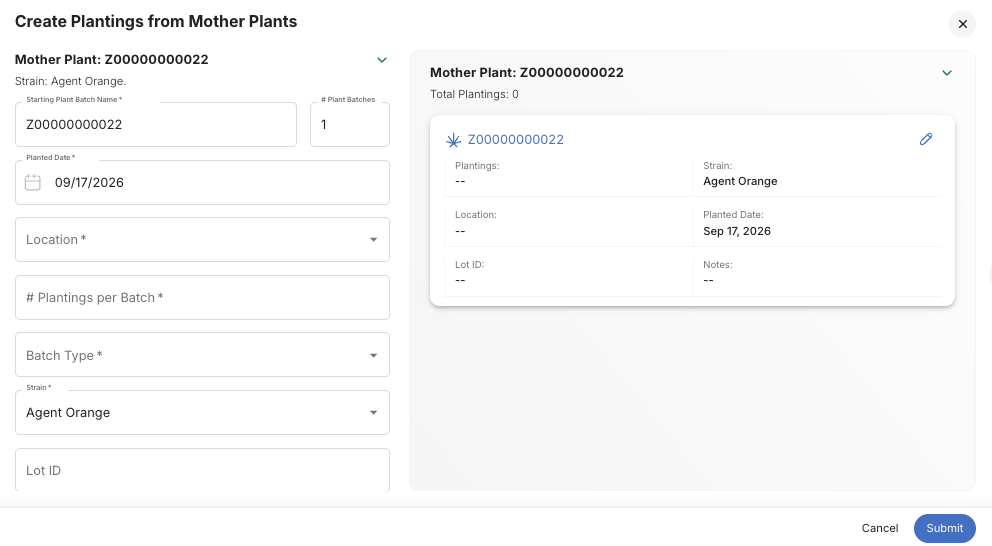Click the Lot ID input field
The width and height of the screenshot is (992, 546).
point(202,470)
